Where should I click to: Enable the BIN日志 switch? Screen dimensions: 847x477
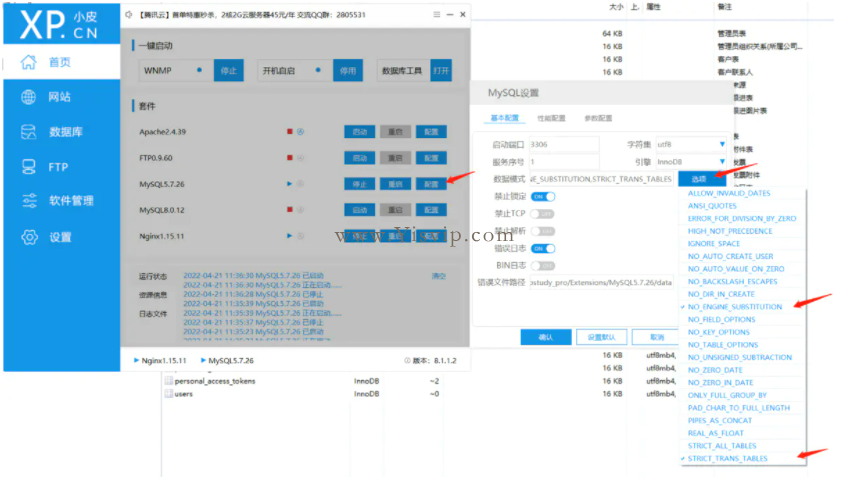pyautogui.click(x=542, y=266)
